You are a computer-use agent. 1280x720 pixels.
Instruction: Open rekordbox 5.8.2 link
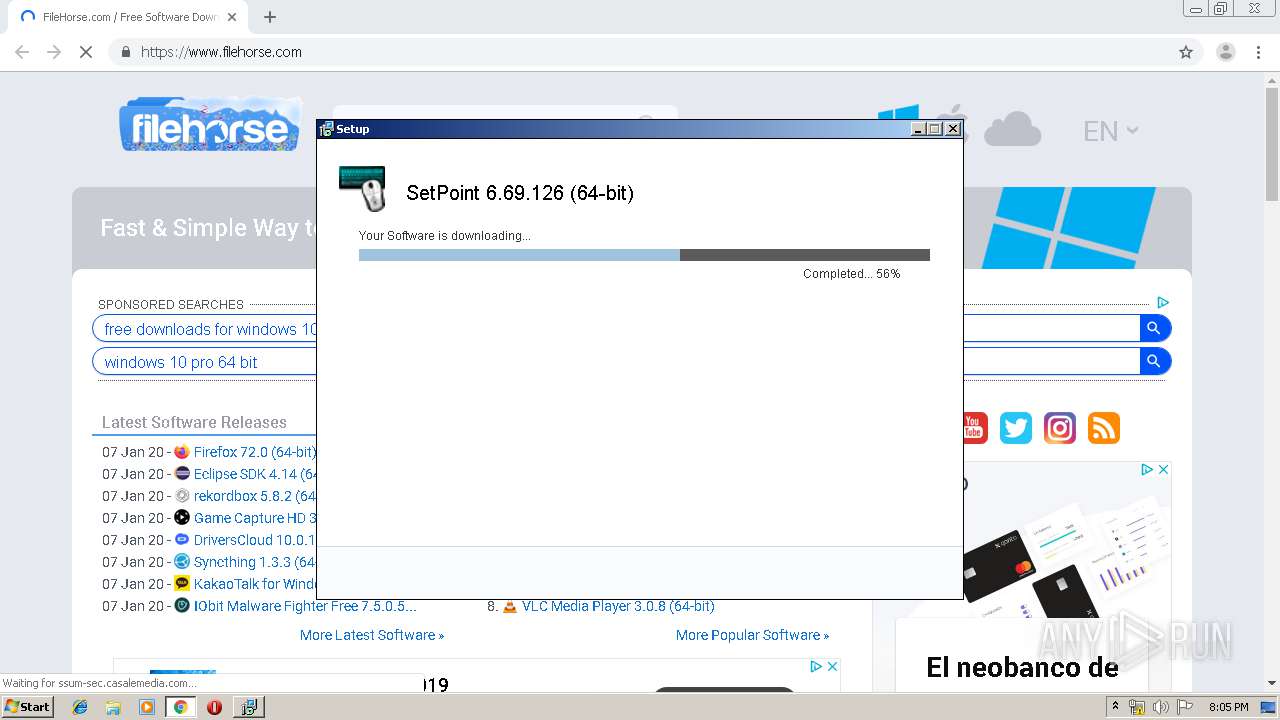point(255,496)
